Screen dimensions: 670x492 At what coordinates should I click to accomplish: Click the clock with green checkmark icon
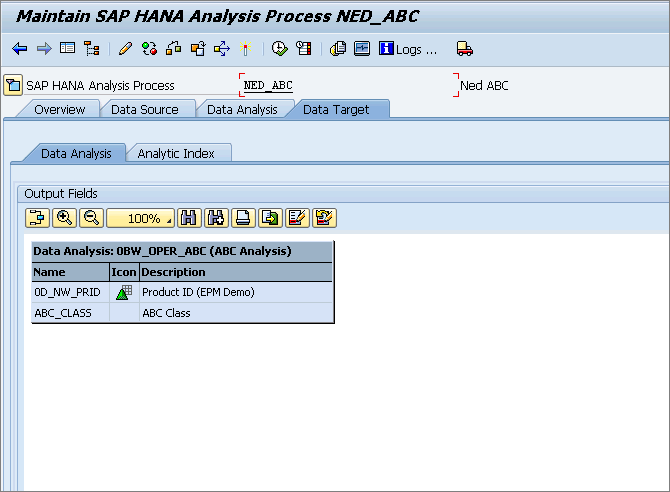click(x=279, y=49)
